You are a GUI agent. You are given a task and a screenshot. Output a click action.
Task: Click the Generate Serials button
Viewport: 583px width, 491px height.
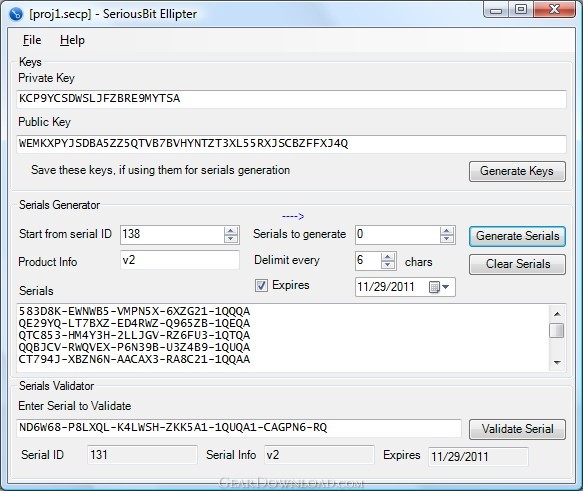pyautogui.click(x=517, y=236)
